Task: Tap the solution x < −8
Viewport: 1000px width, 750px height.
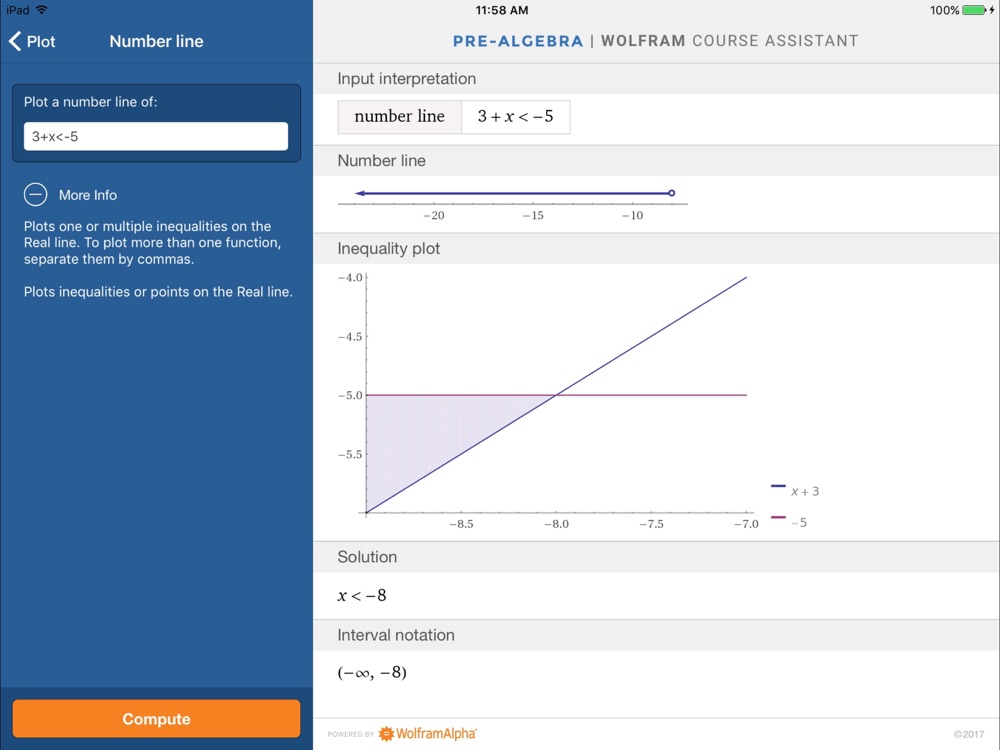Action: pos(362,596)
